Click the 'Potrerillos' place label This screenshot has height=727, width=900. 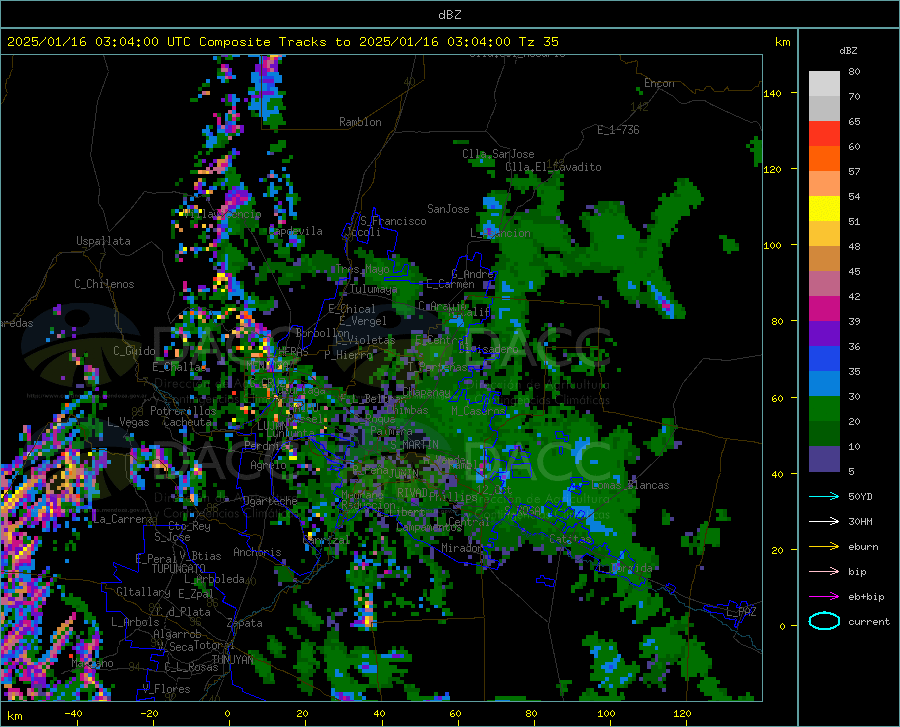[183, 411]
